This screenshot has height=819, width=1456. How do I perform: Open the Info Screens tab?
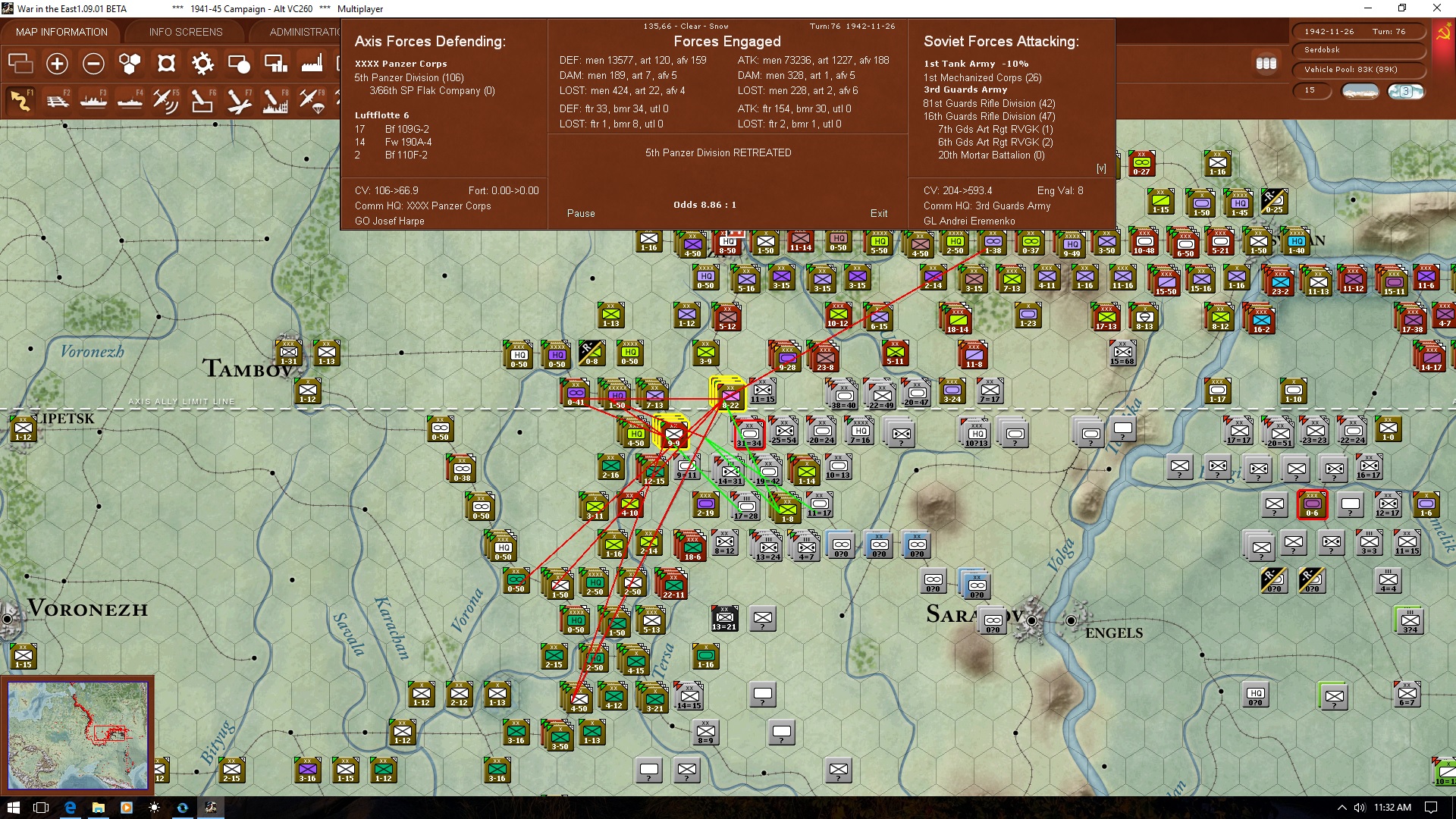[x=186, y=32]
